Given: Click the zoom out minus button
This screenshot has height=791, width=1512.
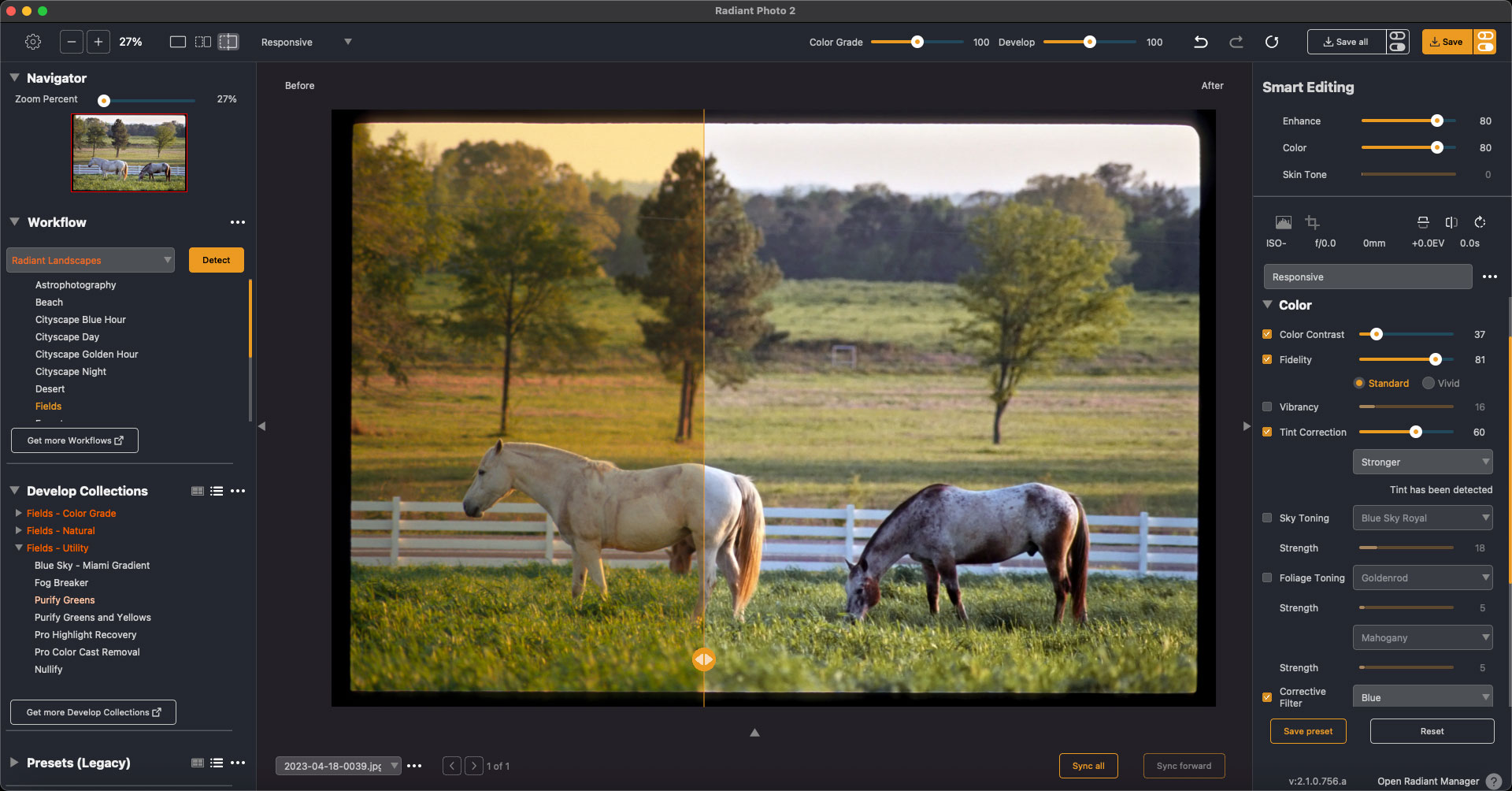Looking at the screenshot, I should [72, 42].
